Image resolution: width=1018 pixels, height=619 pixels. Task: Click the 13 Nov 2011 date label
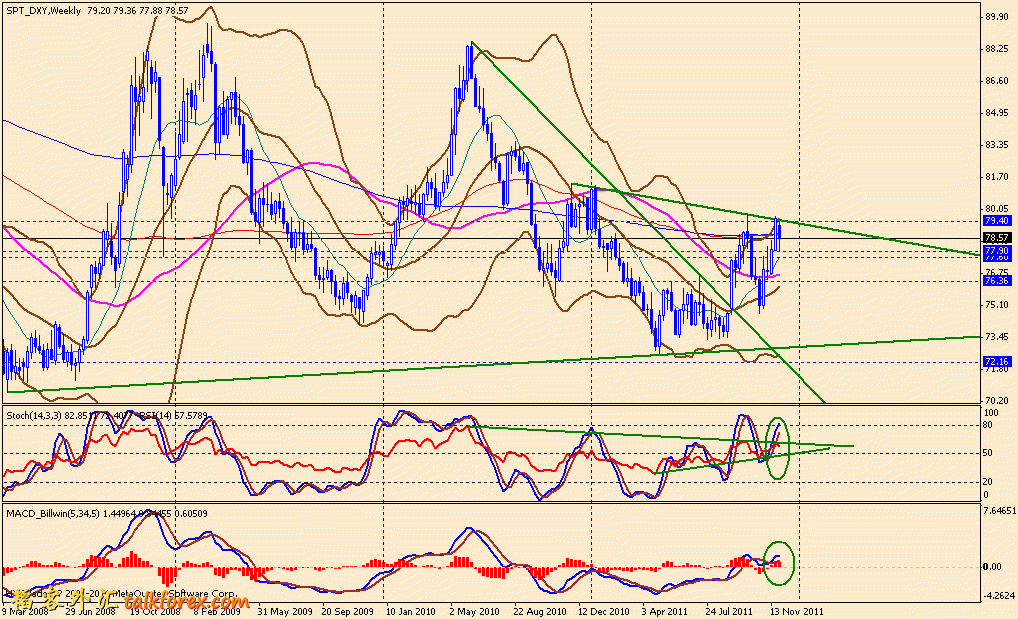pyautogui.click(x=797, y=611)
